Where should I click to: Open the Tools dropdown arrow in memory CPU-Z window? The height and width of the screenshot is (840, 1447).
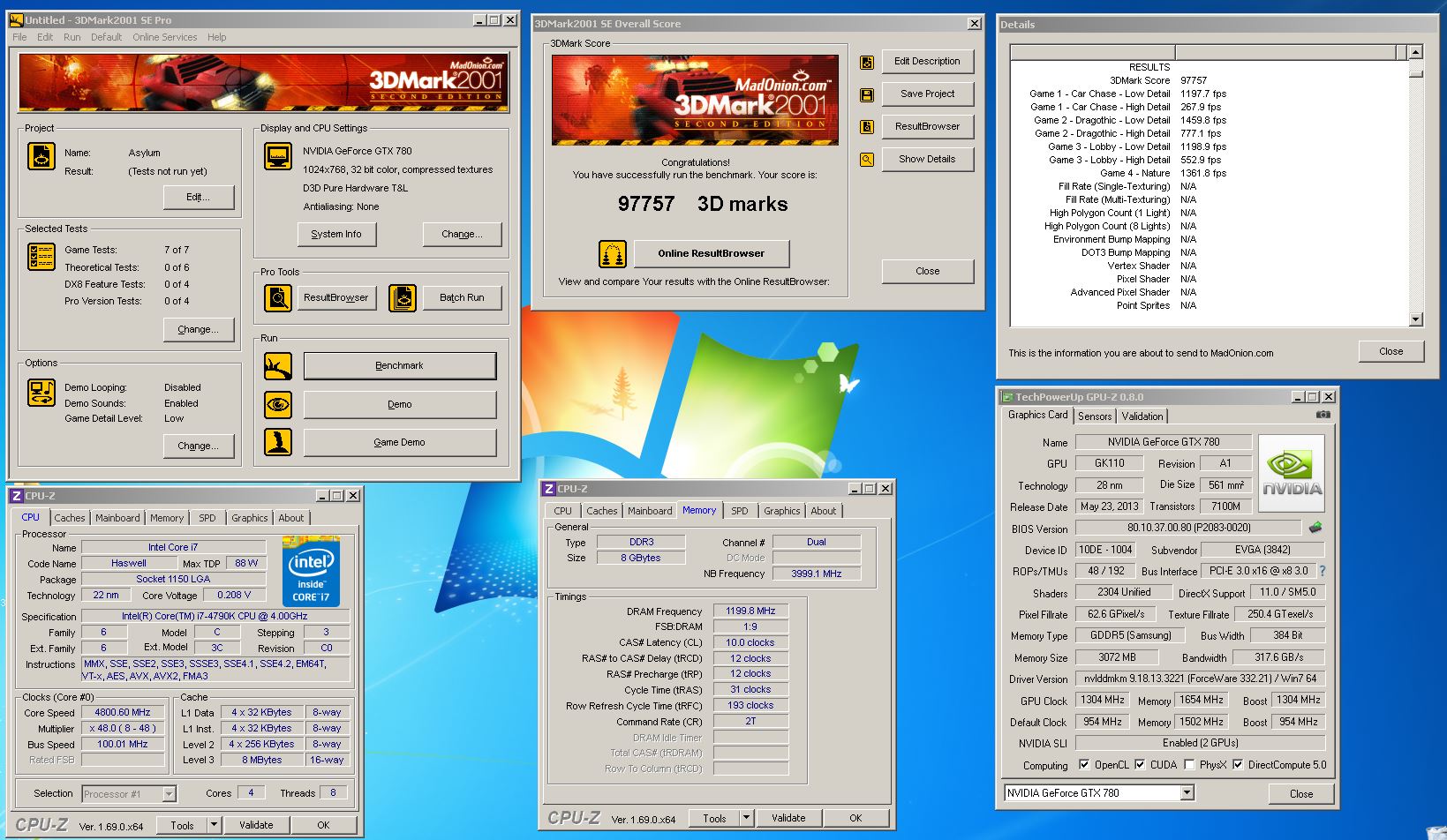click(746, 818)
